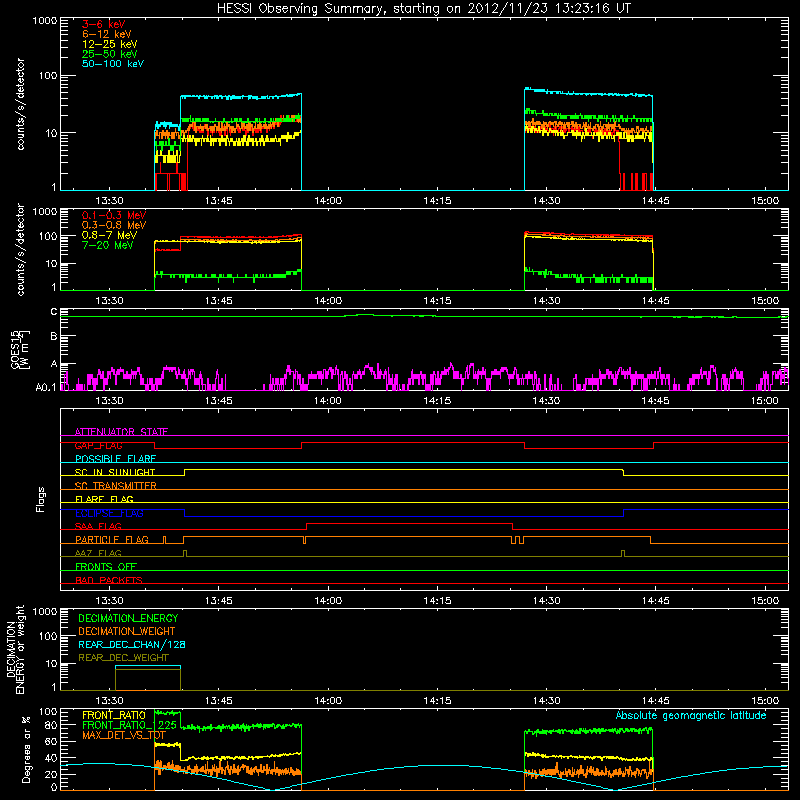Click the Flags axis label

(41, 499)
